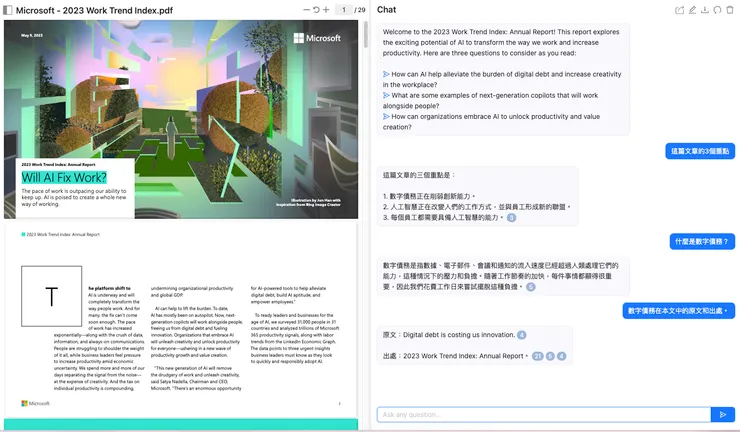Click the illustration credit text on the cover
Viewport: 740px width, 432px height.
(x=308, y=203)
